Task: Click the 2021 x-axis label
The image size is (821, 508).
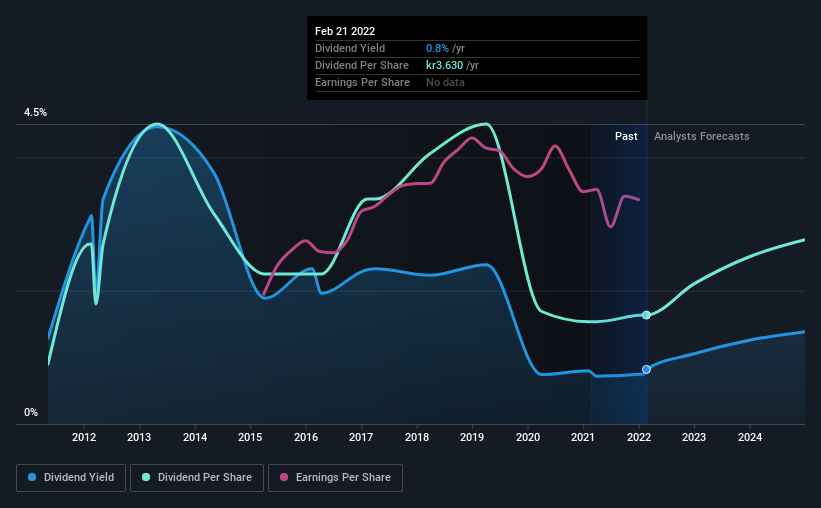Action: pyautogui.click(x=583, y=437)
